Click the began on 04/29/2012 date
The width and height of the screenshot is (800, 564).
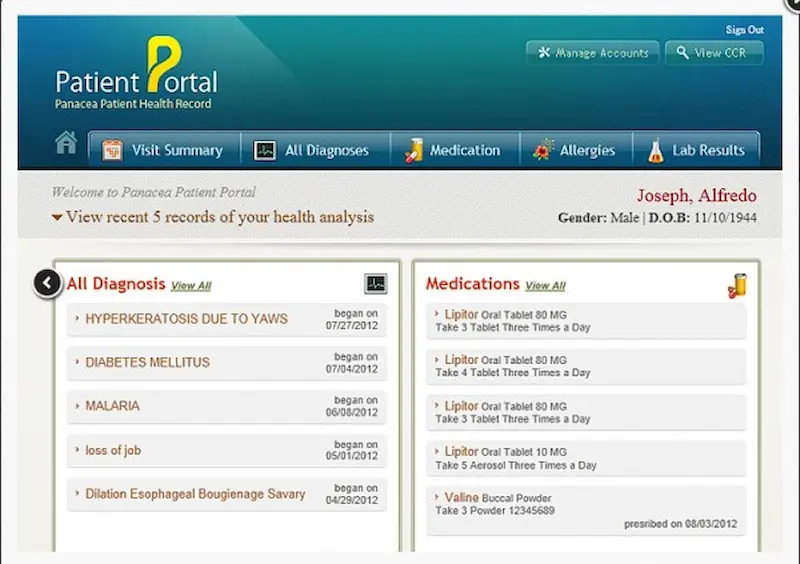pyautogui.click(x=352, y=494)
